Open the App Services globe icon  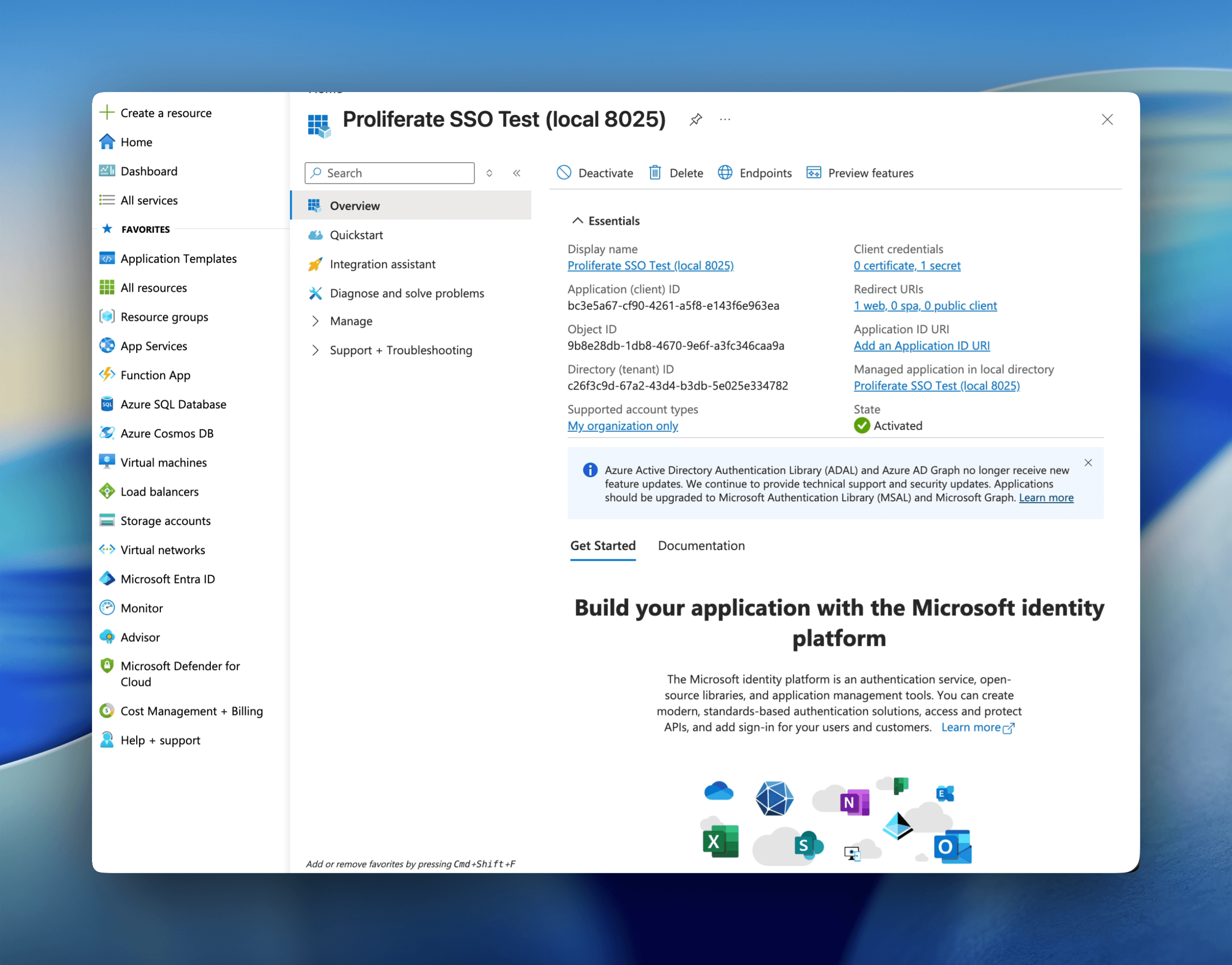click(107, 346)
